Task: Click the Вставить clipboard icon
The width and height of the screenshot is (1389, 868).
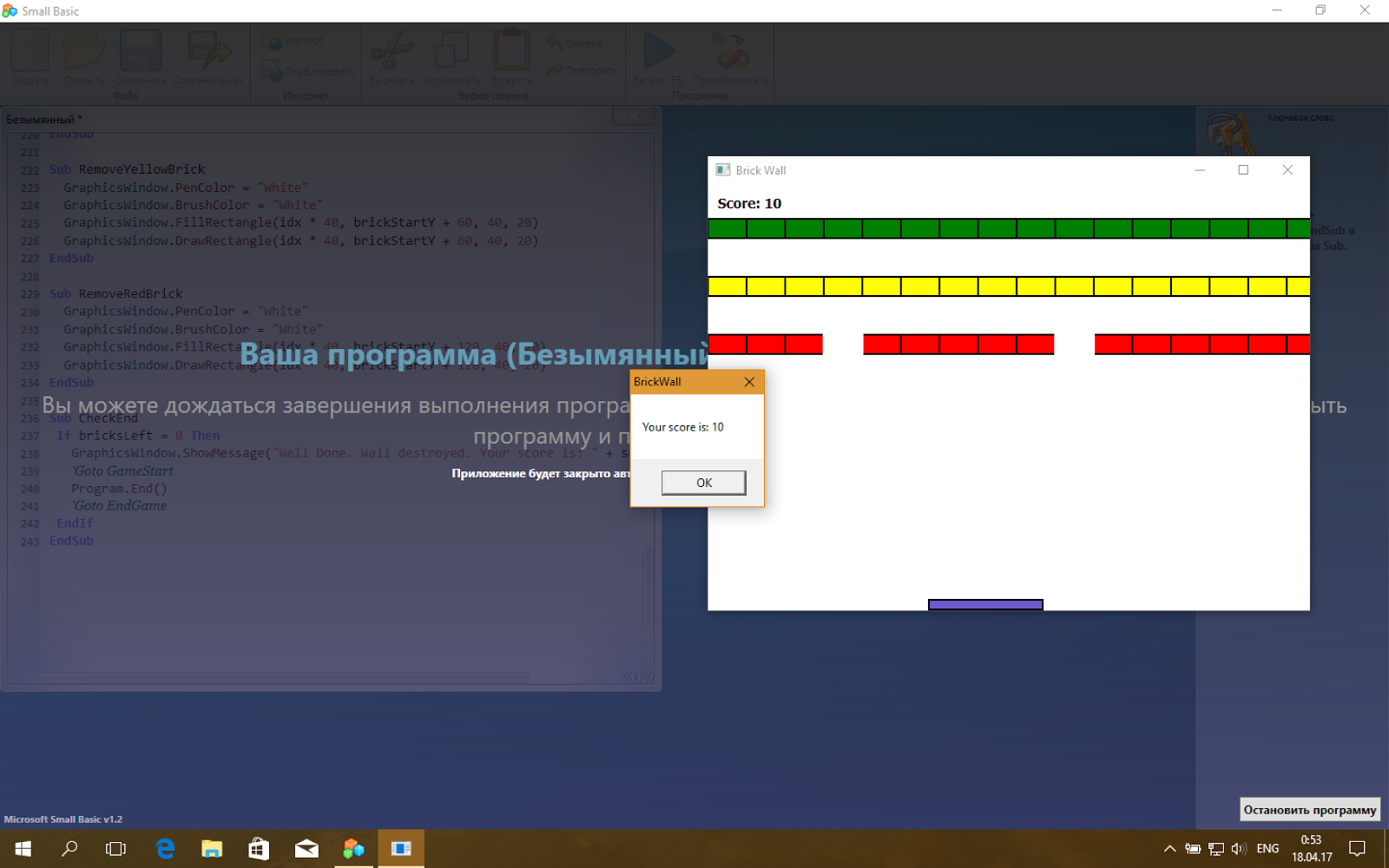Action: [511, 57]
